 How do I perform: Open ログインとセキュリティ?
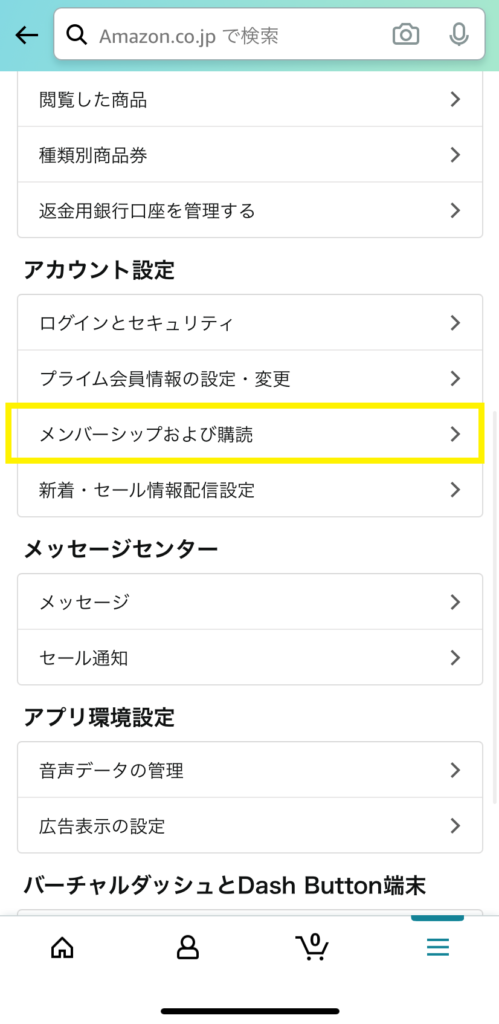(250, 323)
